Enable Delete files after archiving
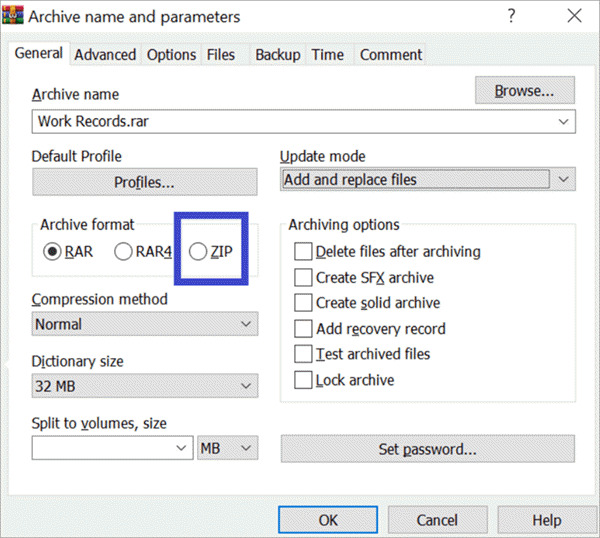The image size is (600, 538). pos(303,252)
